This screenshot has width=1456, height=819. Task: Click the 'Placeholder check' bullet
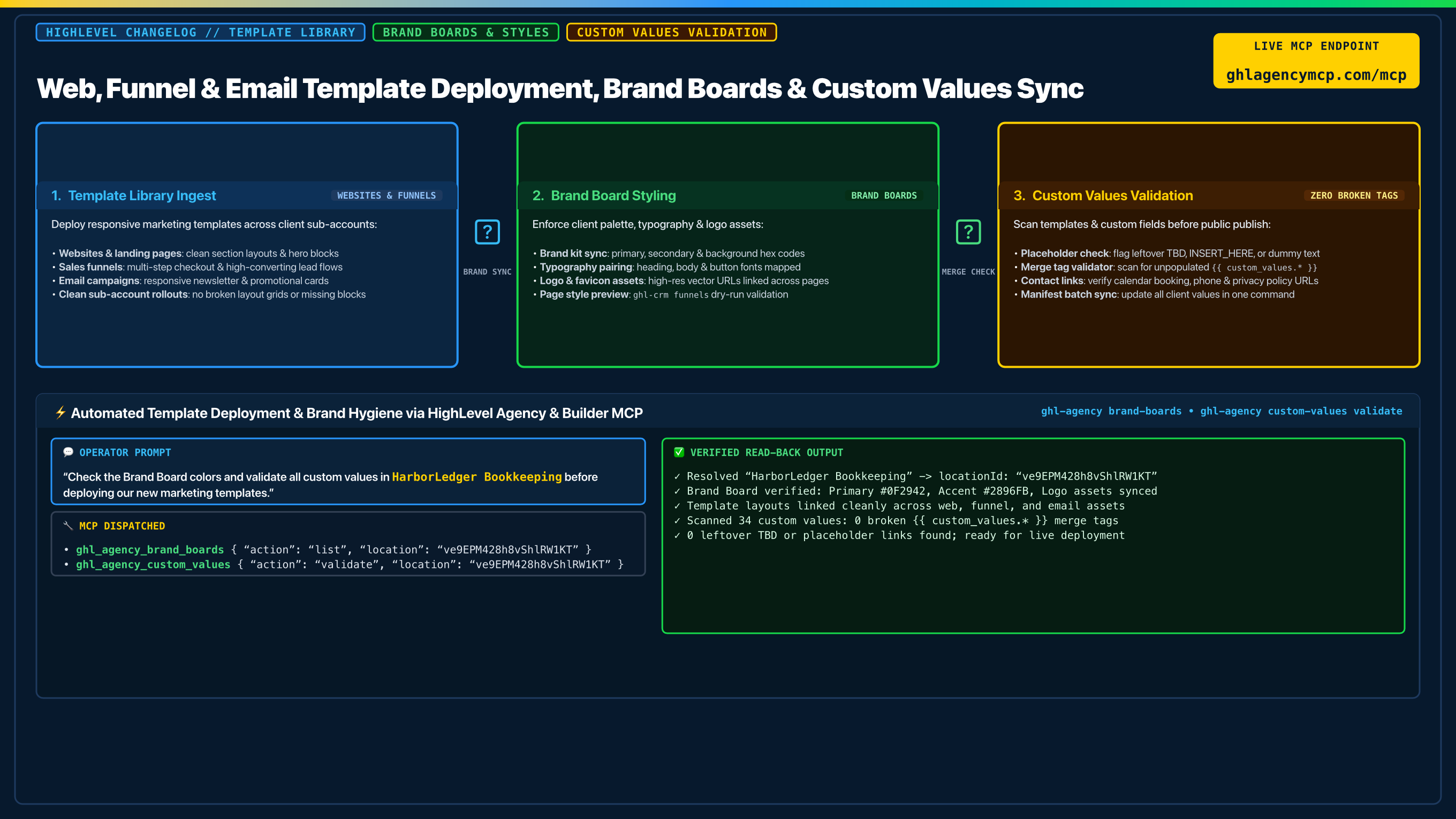pos(1167,254)
